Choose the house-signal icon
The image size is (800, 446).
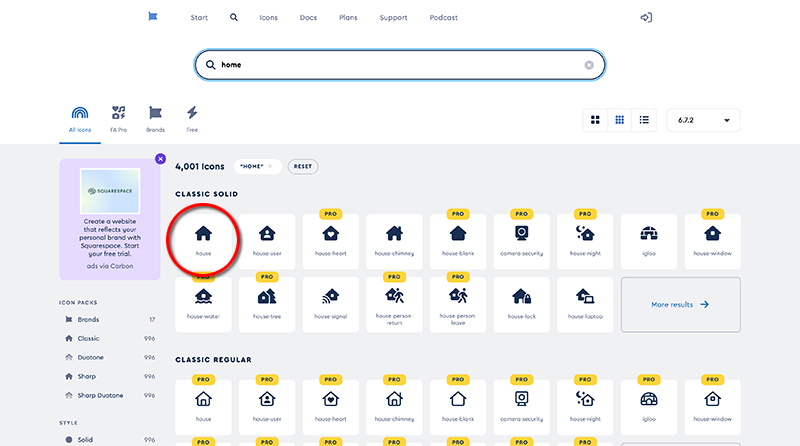330,299
